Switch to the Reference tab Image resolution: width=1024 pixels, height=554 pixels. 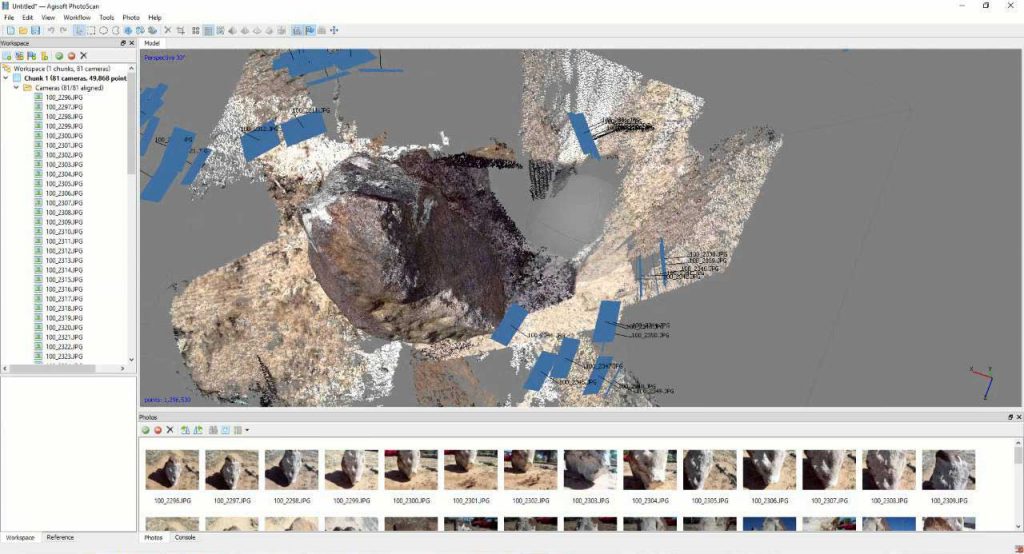point(60,537)
